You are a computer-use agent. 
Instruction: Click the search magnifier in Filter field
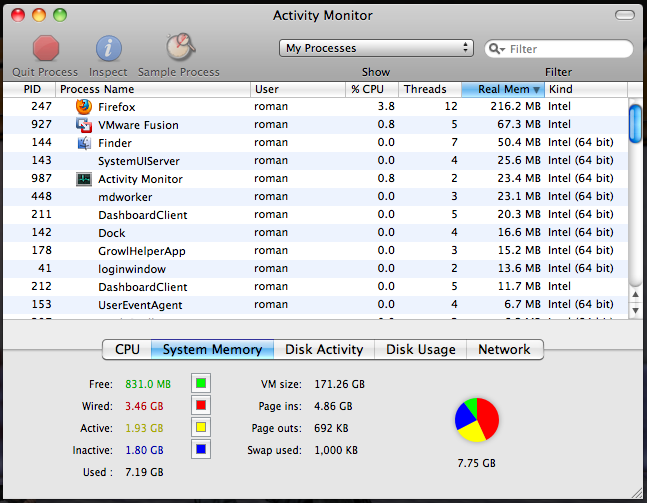pyautogui.click(x=496, y=49)
